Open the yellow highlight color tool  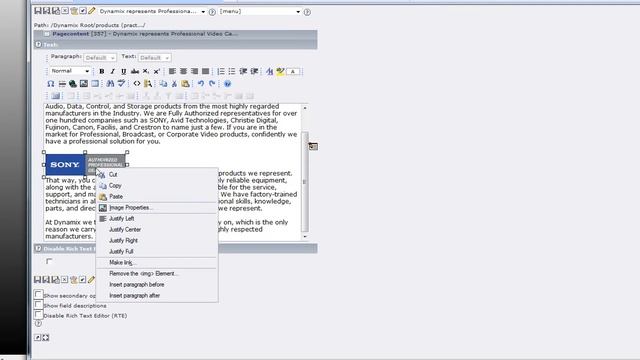coord(280,71)
